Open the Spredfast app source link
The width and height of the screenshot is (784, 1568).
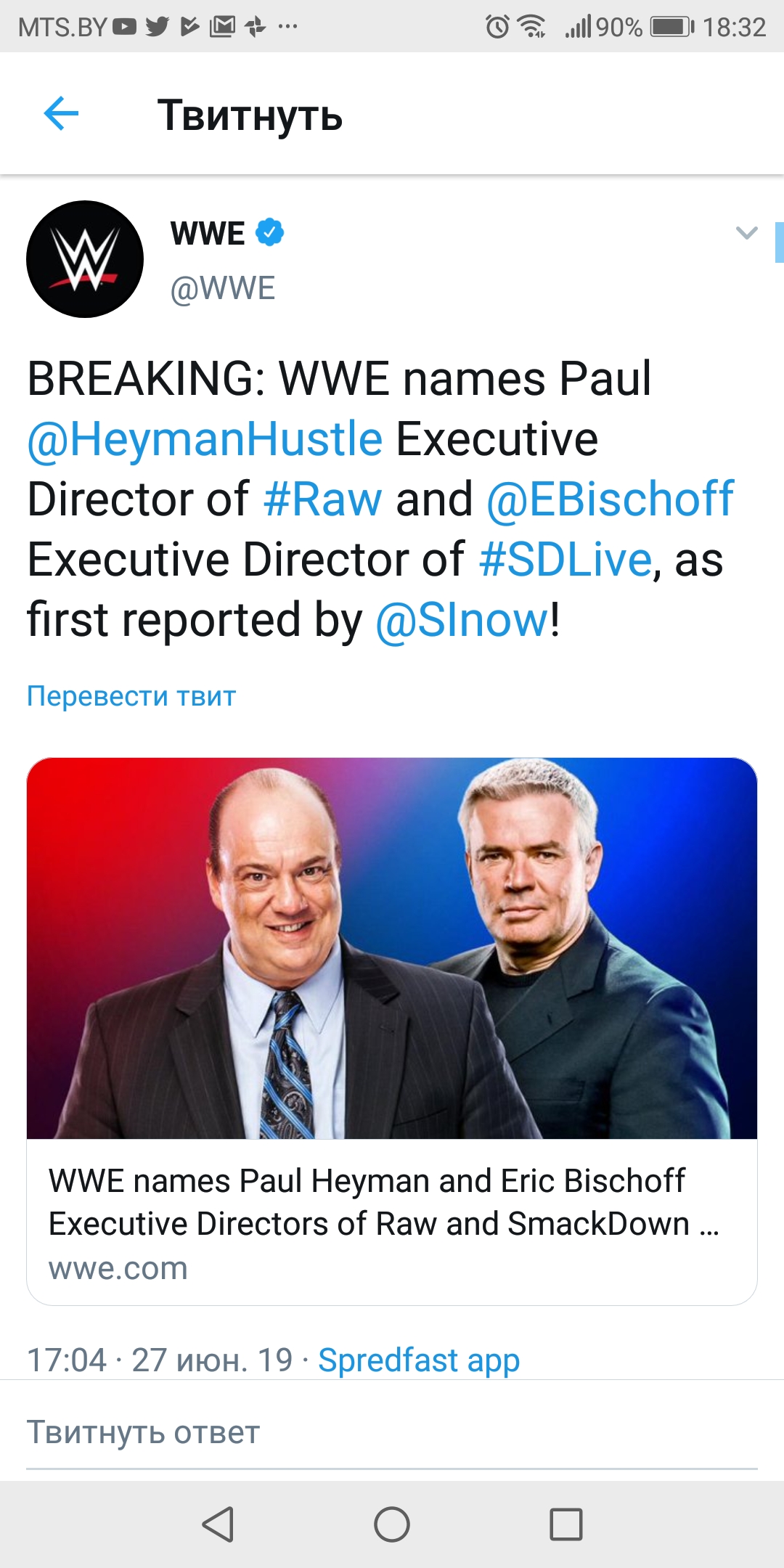tap(419, 1360)
